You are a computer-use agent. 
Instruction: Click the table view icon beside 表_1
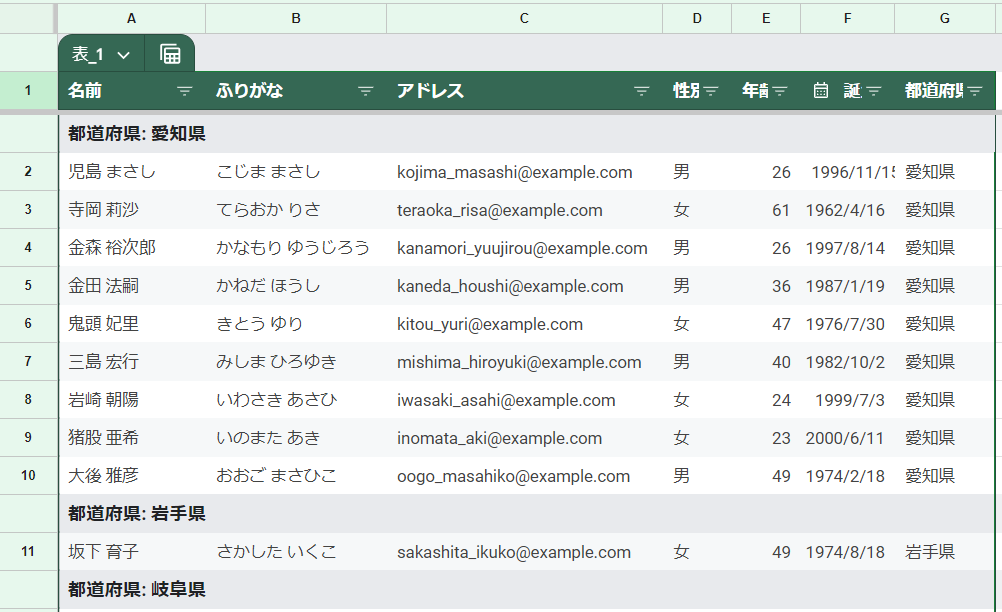[x=170, y=54]
